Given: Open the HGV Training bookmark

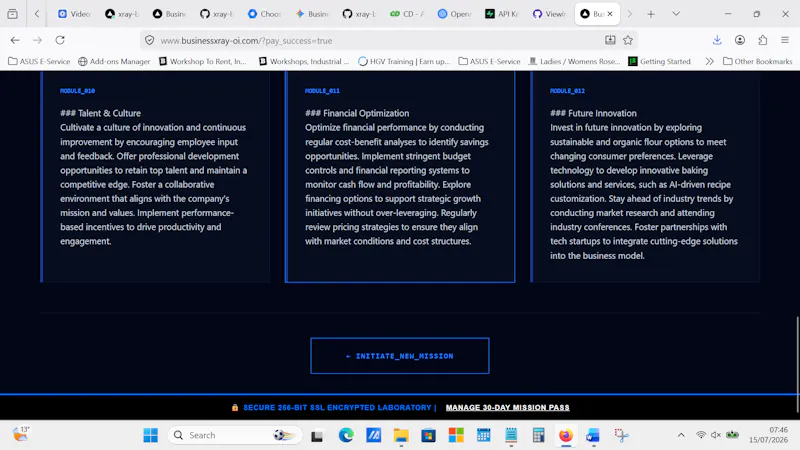Looking at the screenshot, I should click(404, 61).
